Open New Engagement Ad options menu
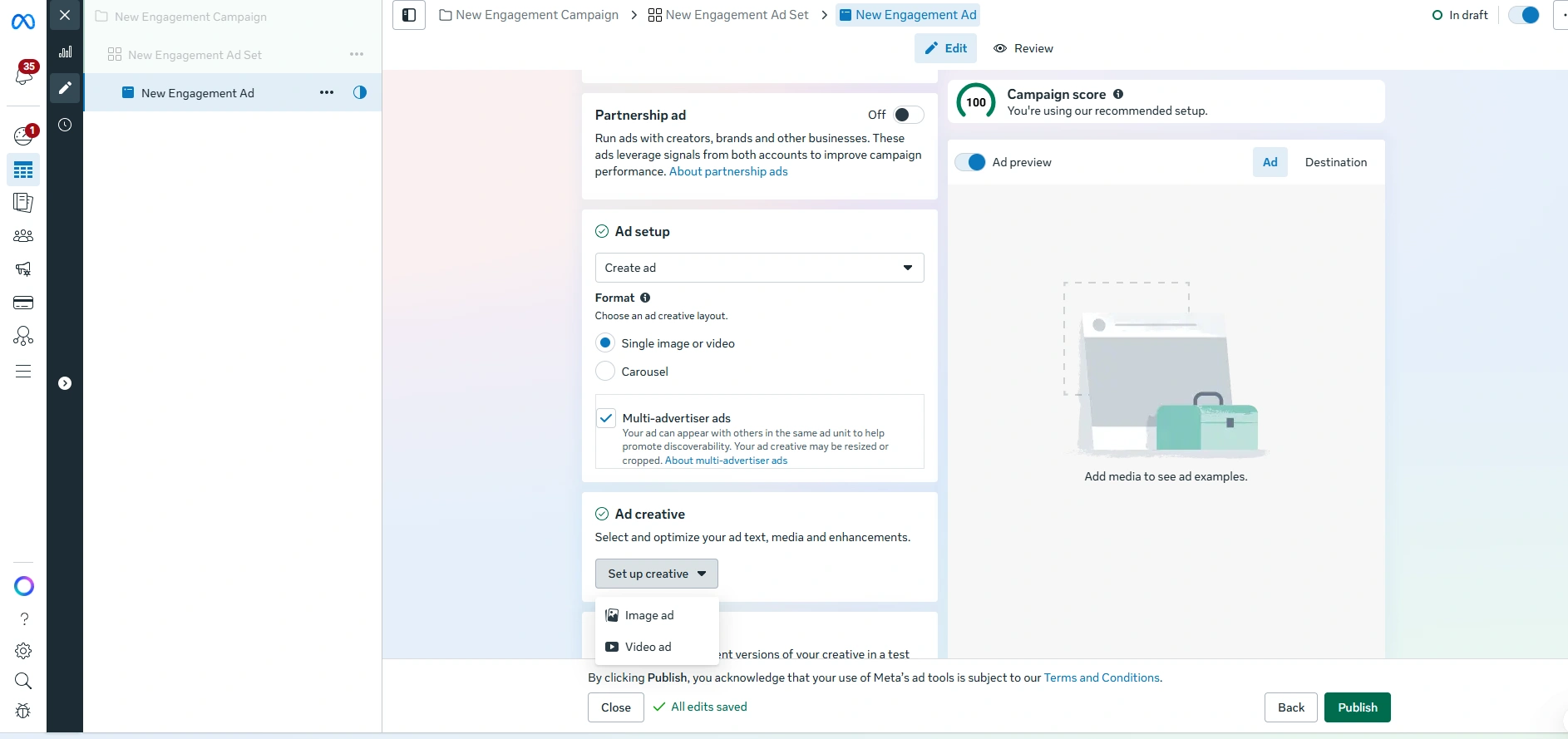Screen dimensions: 1568x739 [327, 93]
